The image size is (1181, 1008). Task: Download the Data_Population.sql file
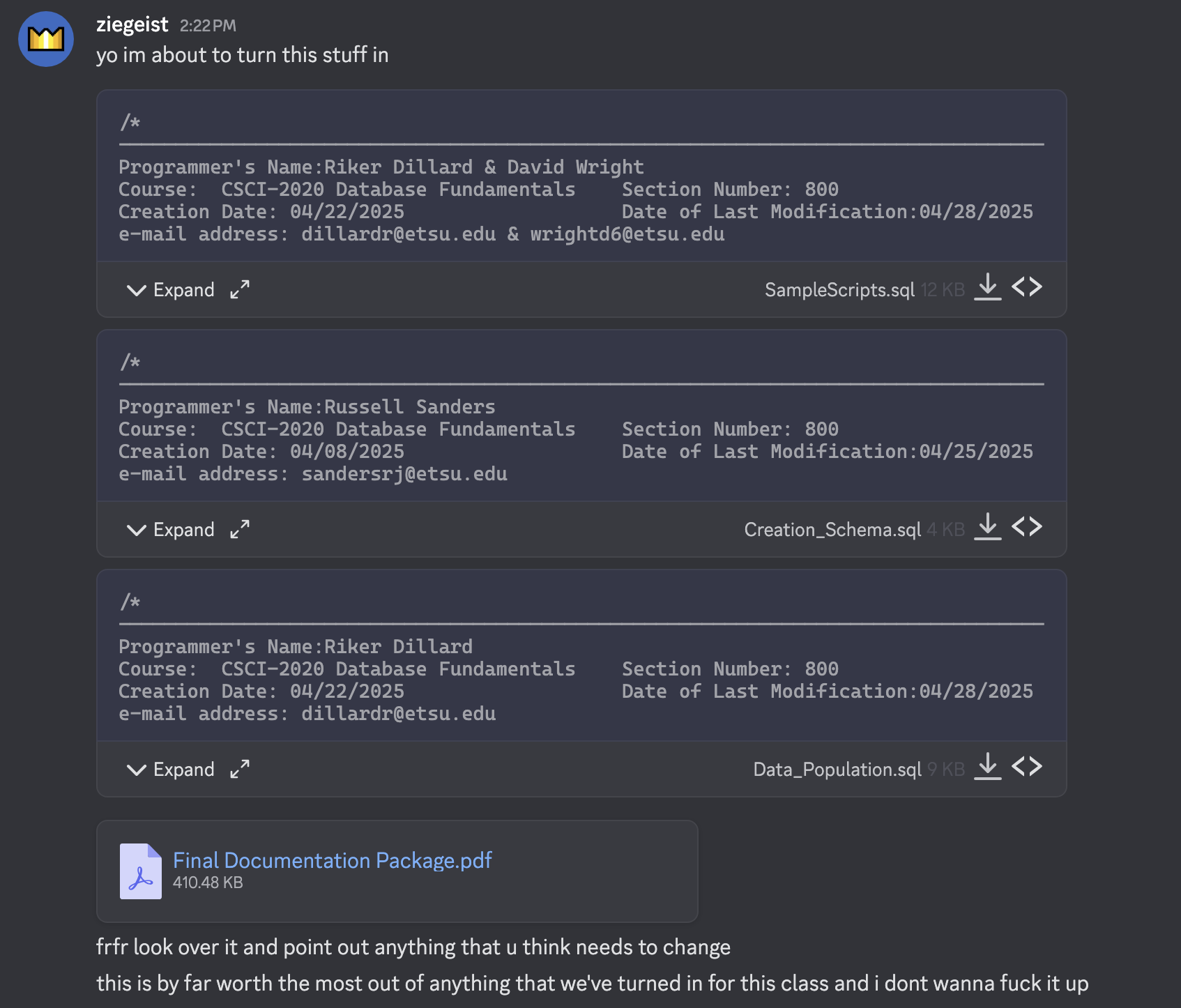tap(988, 767)
